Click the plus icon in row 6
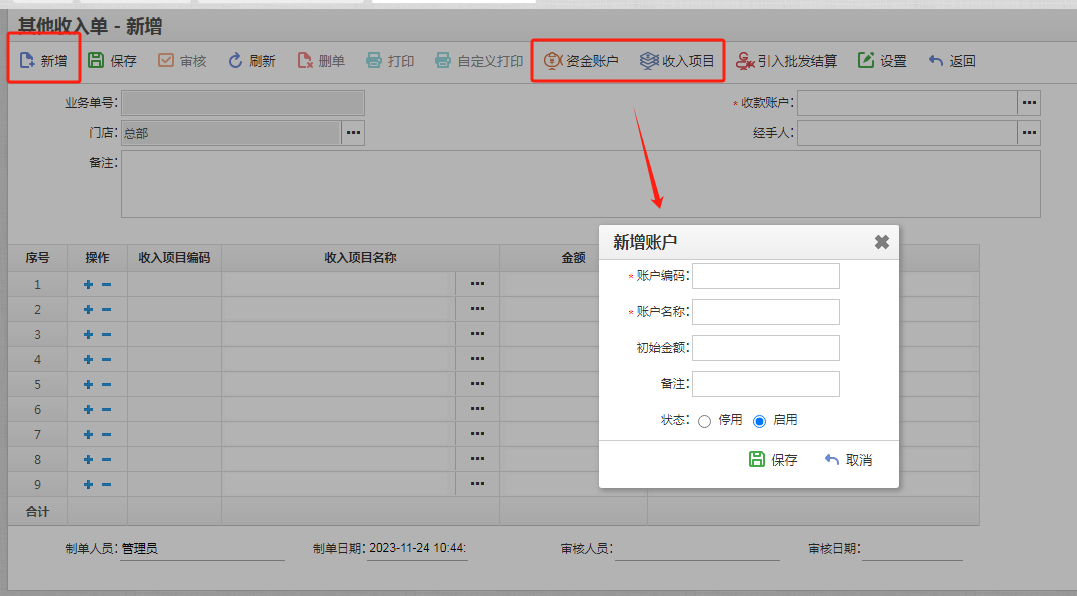 click(x=89, y=409)
